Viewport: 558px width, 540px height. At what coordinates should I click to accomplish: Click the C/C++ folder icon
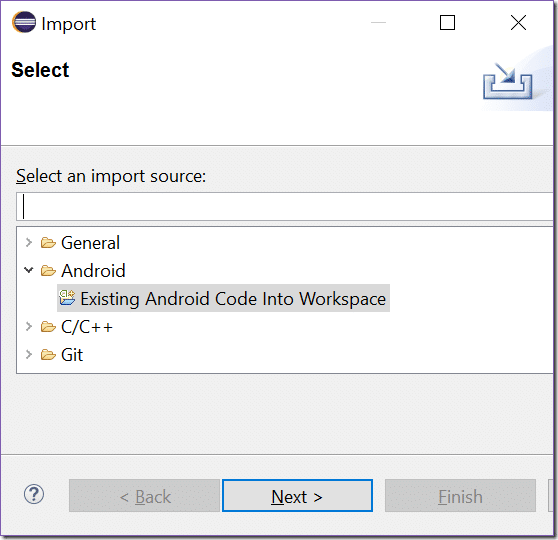[x=48, y=326]
